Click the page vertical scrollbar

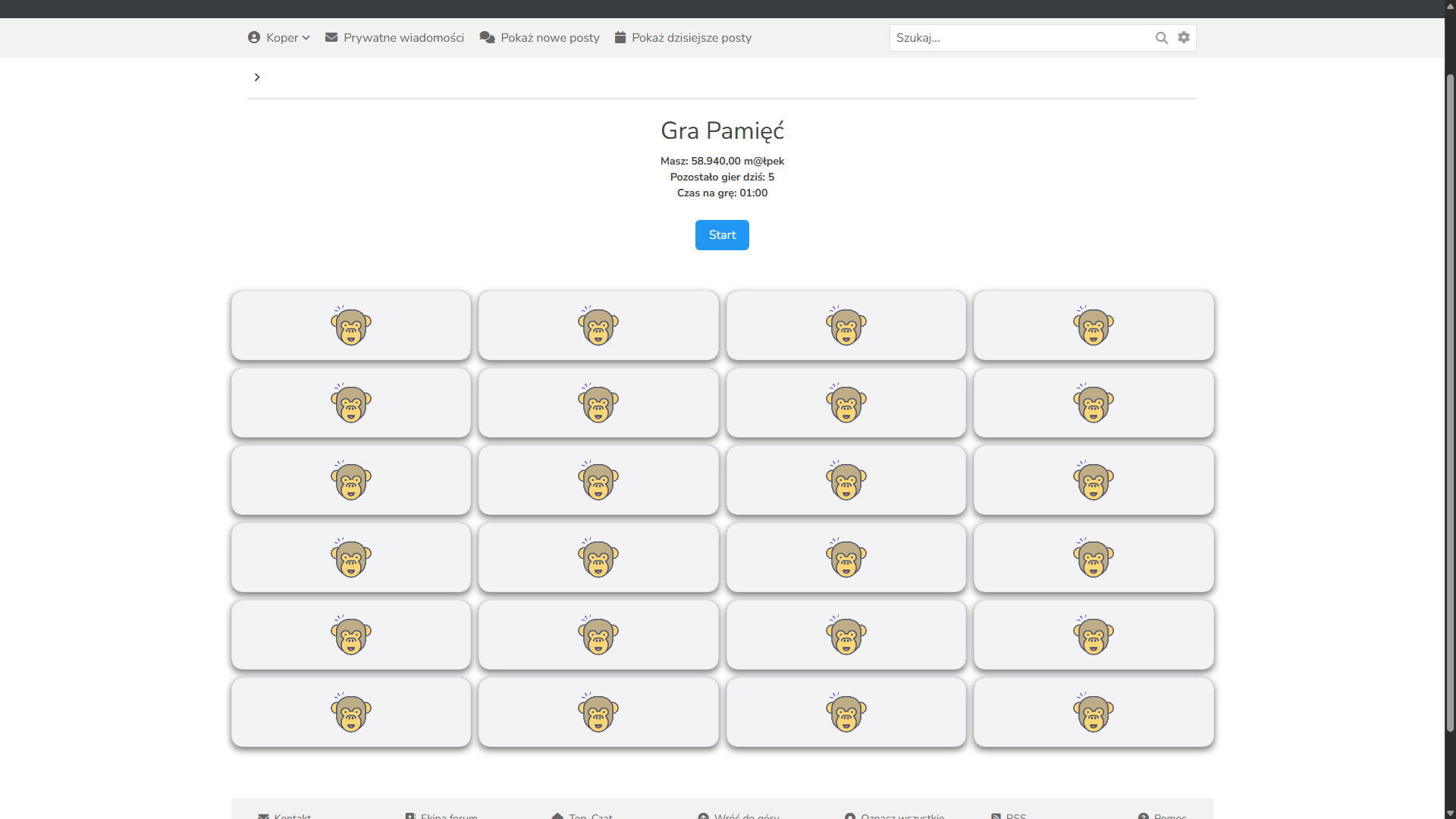[x=1450, y=402]
